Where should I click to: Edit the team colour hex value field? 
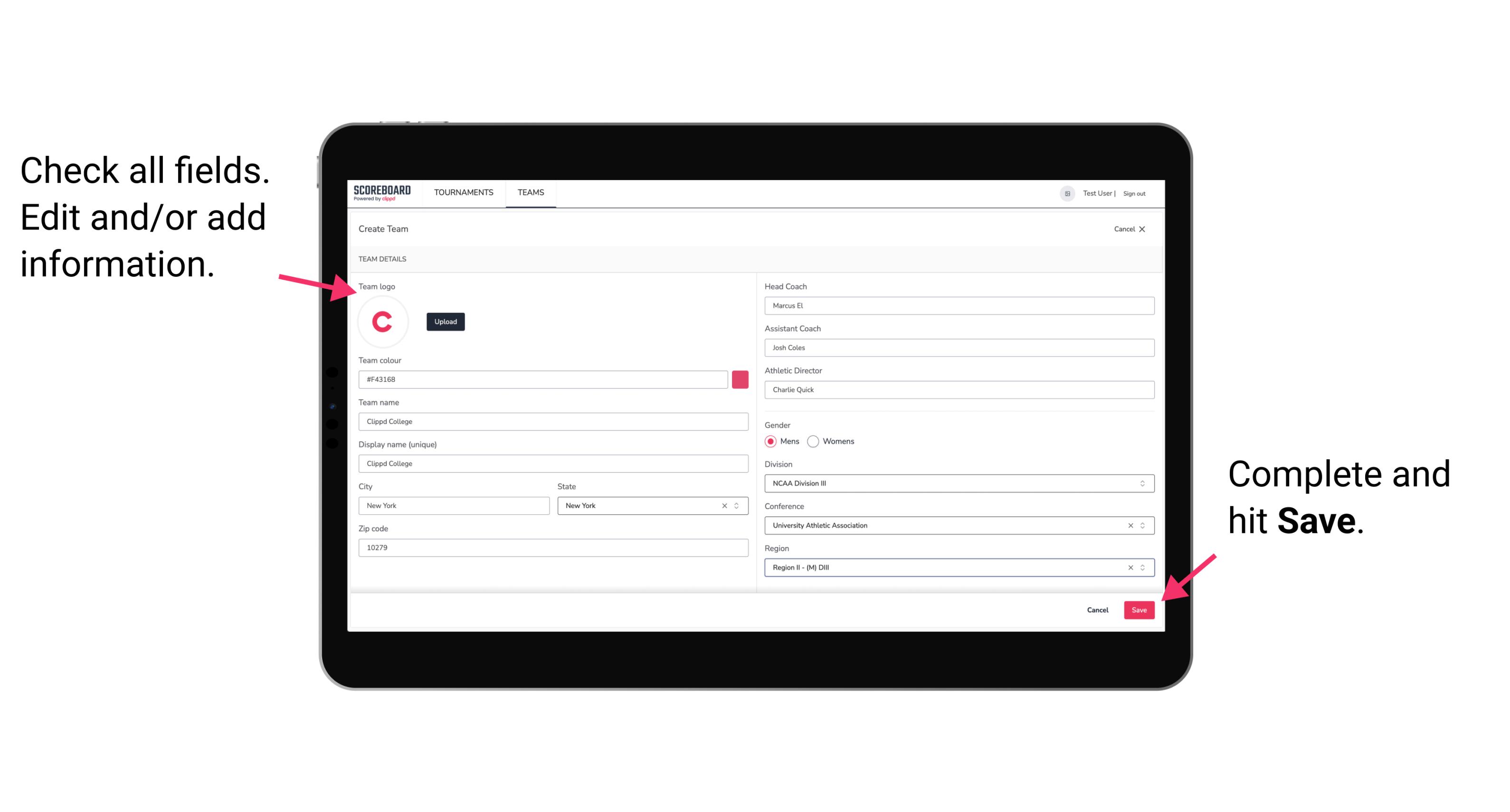543,379
